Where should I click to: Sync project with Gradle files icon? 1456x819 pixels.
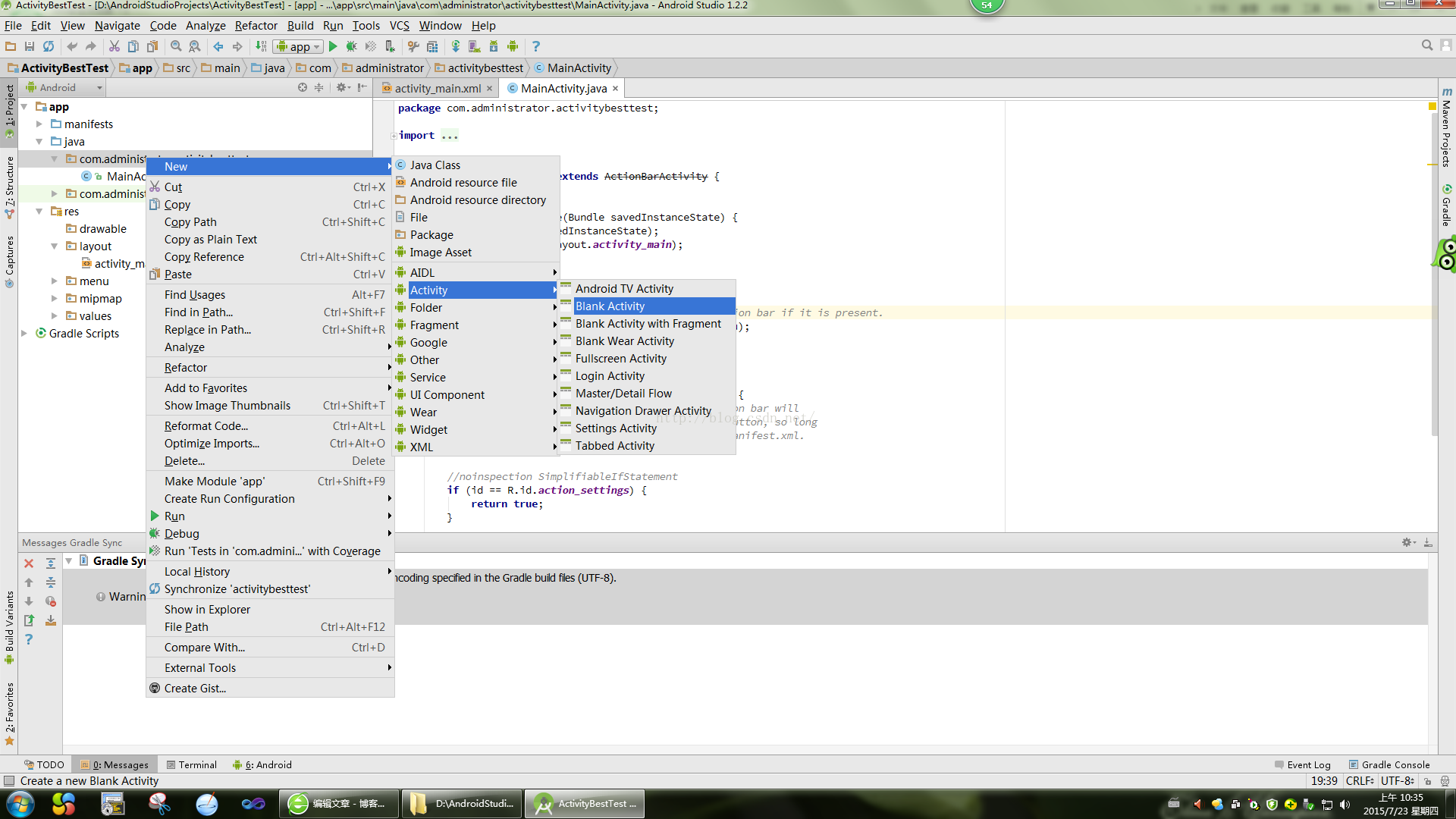coord(456,46)
